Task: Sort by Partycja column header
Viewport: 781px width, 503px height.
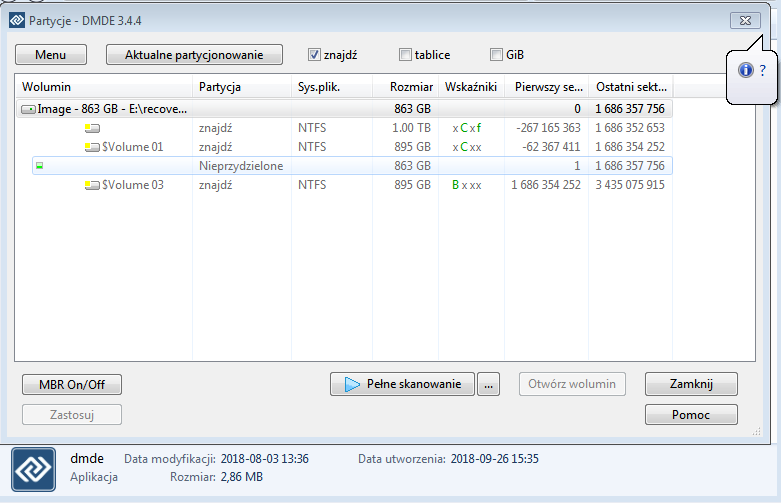Action: pos(242,87)
